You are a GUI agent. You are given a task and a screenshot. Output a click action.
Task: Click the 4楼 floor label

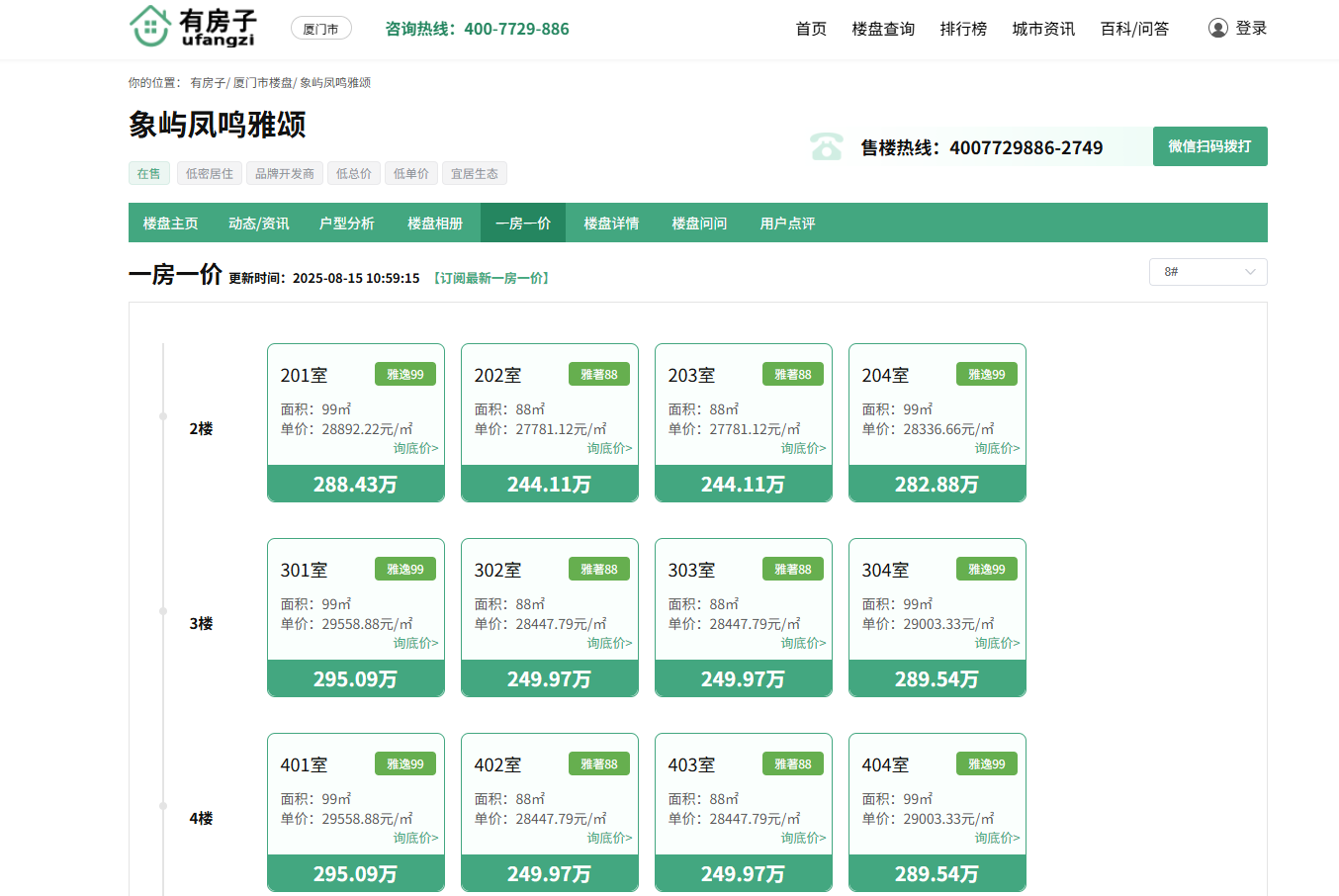click(201, 819)
